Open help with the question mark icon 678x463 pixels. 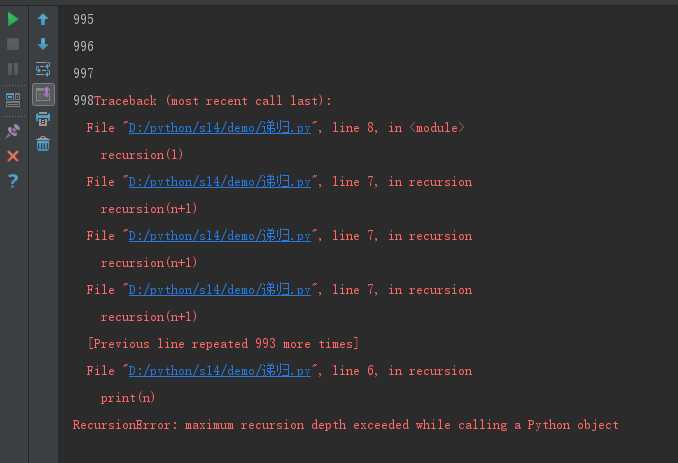coord(13,181)
